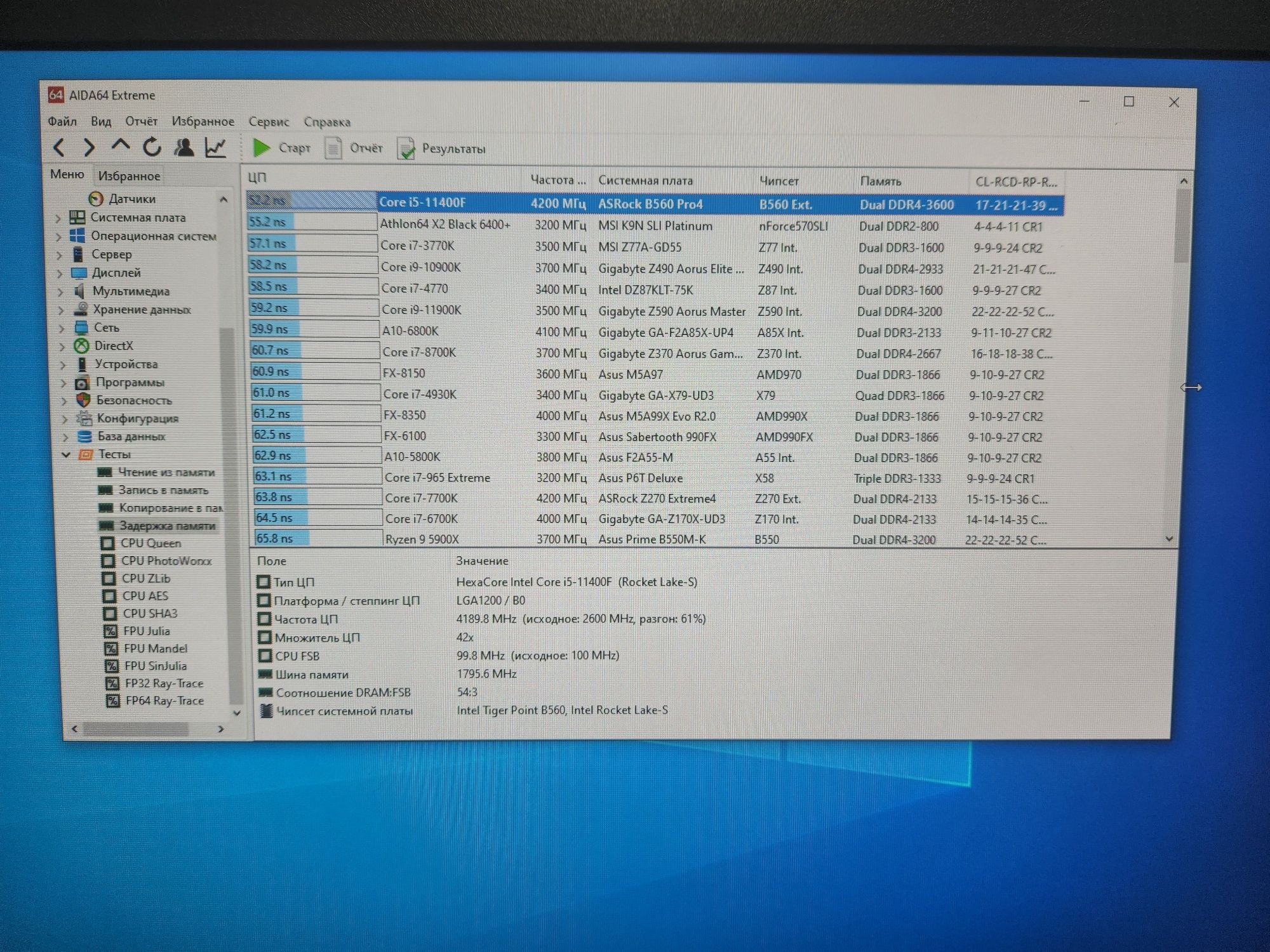Switch to the Меню sidebar tab
Screen dimensions: 1270x952
click(x=67, y=174)
